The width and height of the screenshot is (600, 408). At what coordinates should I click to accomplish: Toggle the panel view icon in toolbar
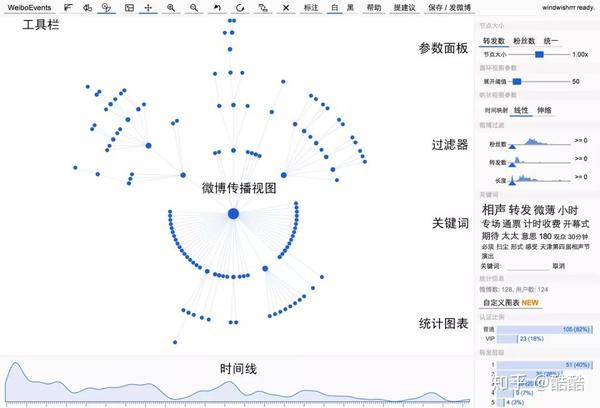click(129, 7)
